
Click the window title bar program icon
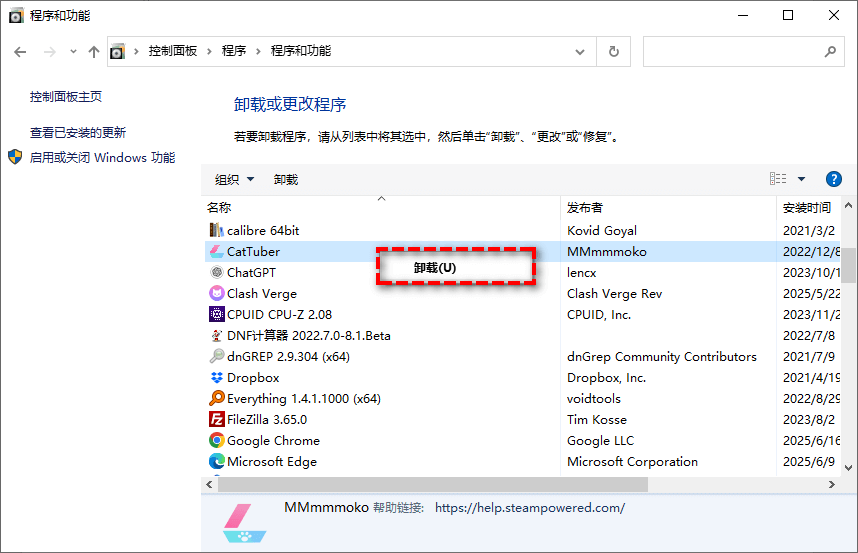[16, 15]
